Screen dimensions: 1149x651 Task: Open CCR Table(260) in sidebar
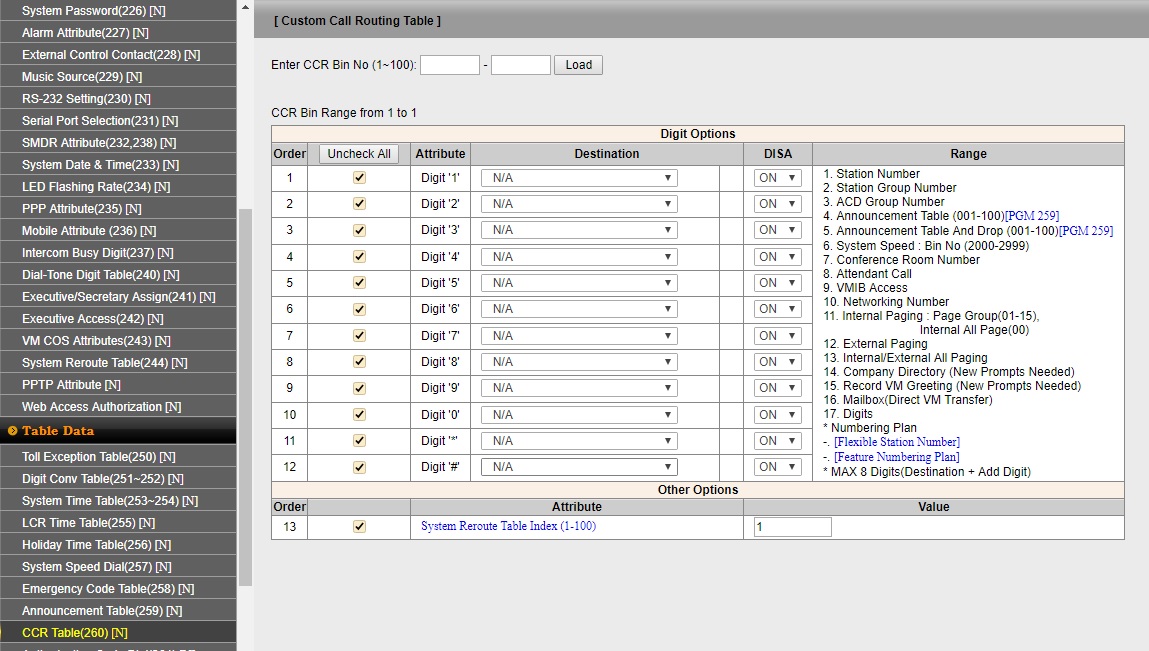click(x=75, y=633)
